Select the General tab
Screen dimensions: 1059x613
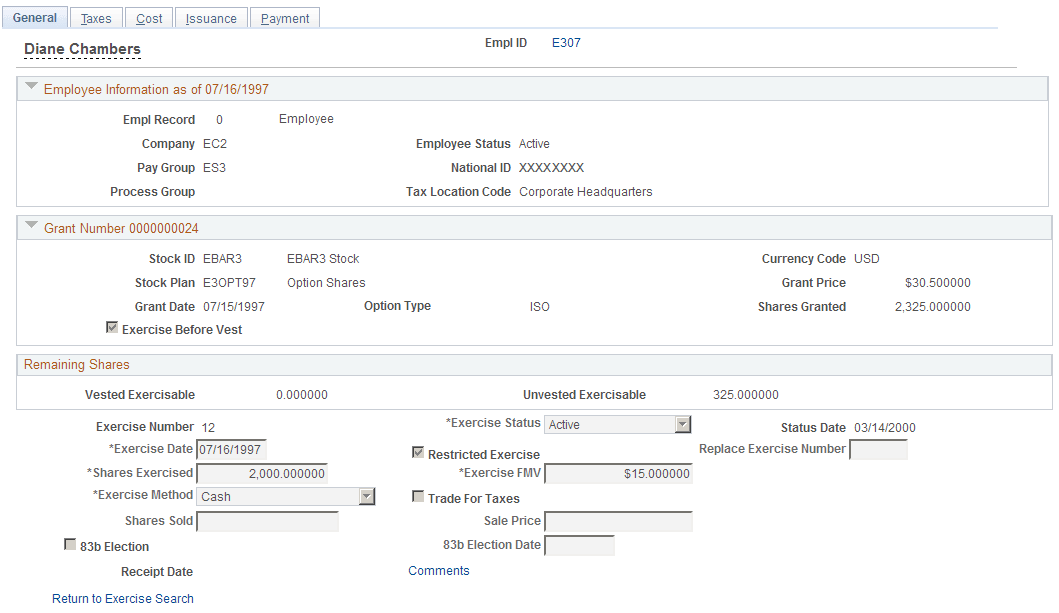[34, 18]
